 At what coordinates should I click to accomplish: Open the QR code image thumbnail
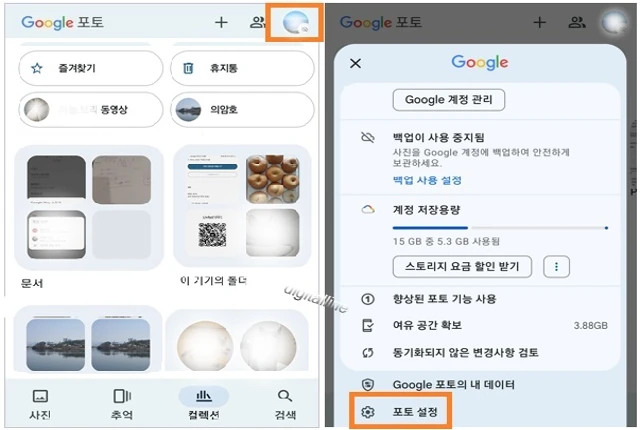(212, 233)
